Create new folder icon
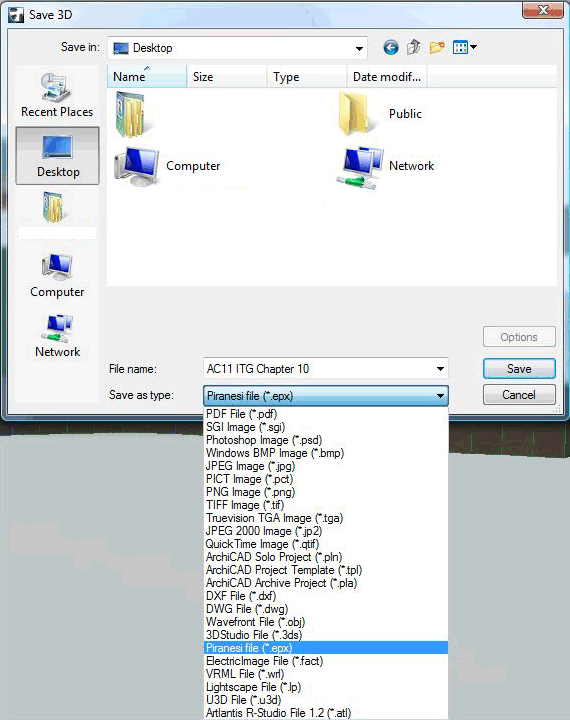570x720 pixels. click(x=437, y=47)
